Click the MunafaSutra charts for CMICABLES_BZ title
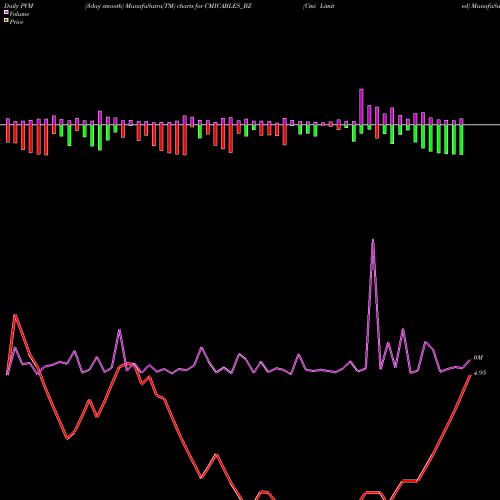 168,6
